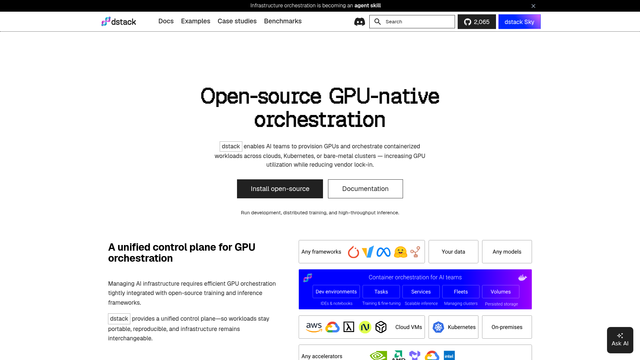
Task: Select the Volumes box
Action: (x=500, y=292)
